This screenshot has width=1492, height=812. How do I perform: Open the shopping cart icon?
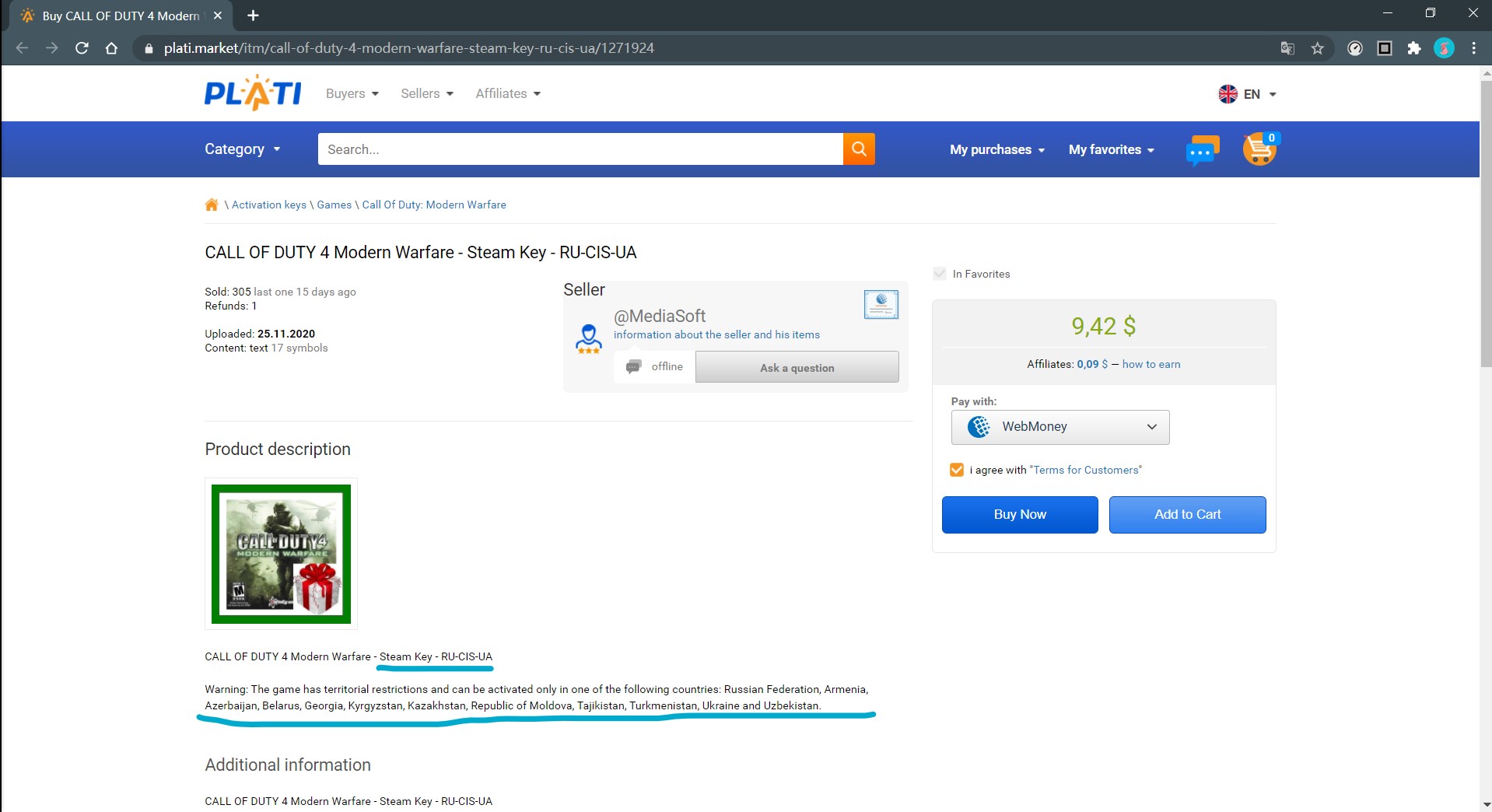(1260, 149)
